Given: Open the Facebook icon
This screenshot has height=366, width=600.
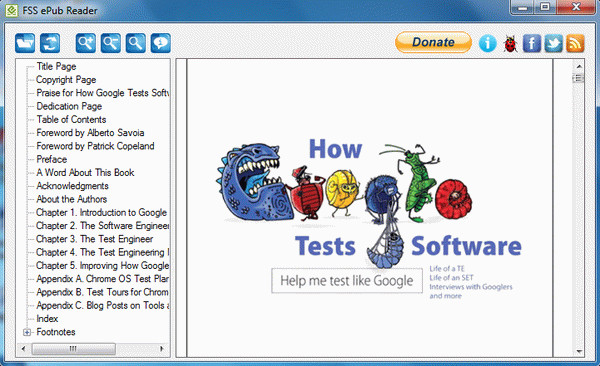Looking at the screenshot, I should pyautogui.click(x=532, y=43).
